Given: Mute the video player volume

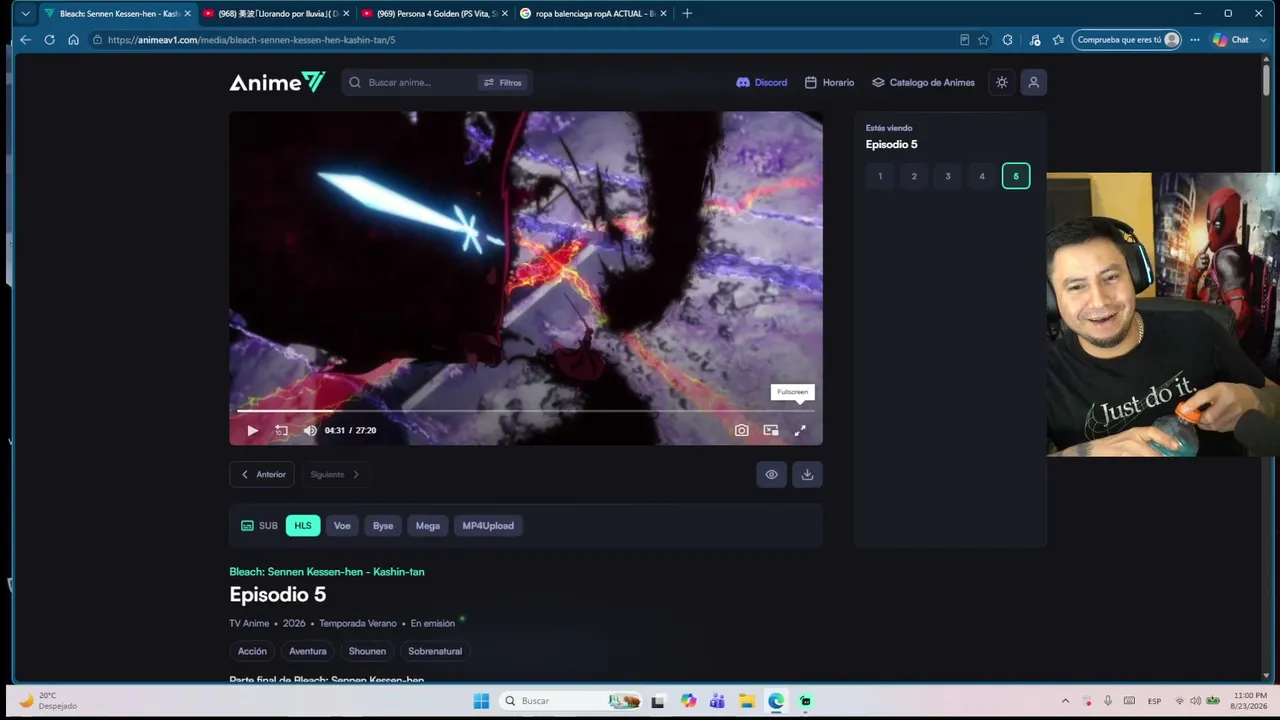Looking at the screenshot, I should click(310, 431).
